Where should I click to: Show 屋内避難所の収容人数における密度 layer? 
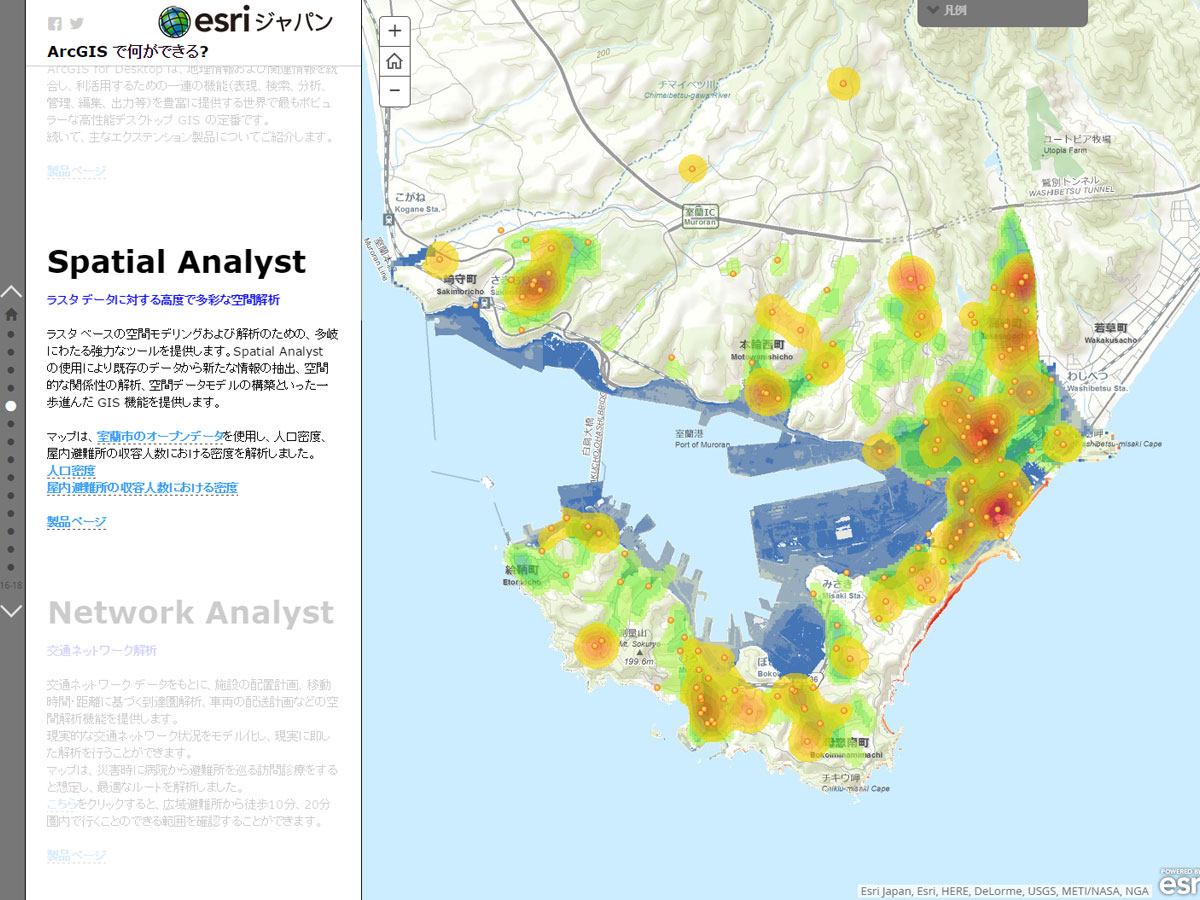pyautogui.click(x=142, y=488)
